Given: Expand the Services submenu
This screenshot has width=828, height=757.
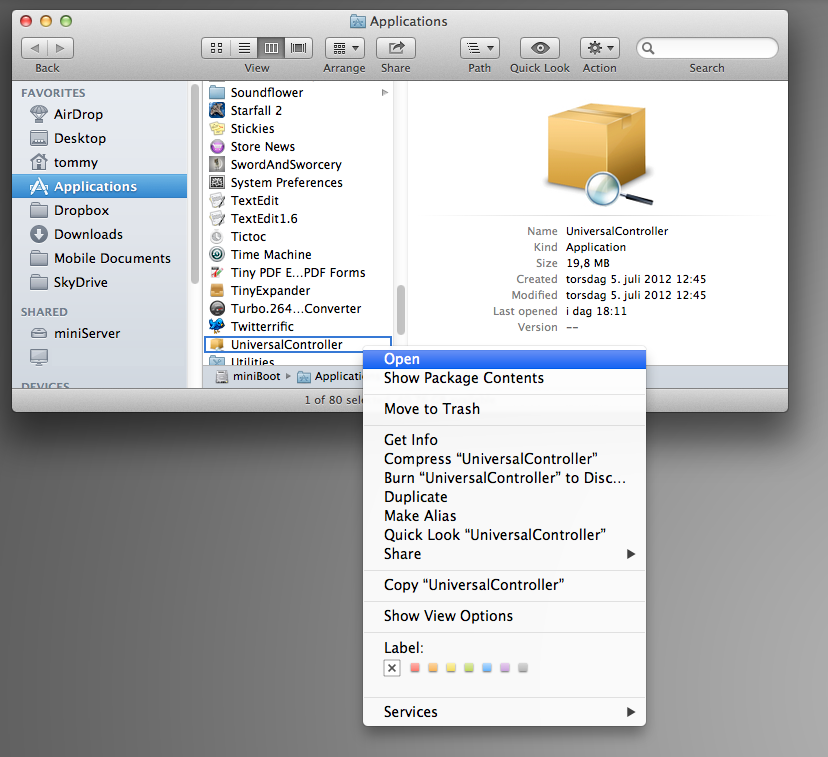Looking at the screenshot, I should [504, 712].
